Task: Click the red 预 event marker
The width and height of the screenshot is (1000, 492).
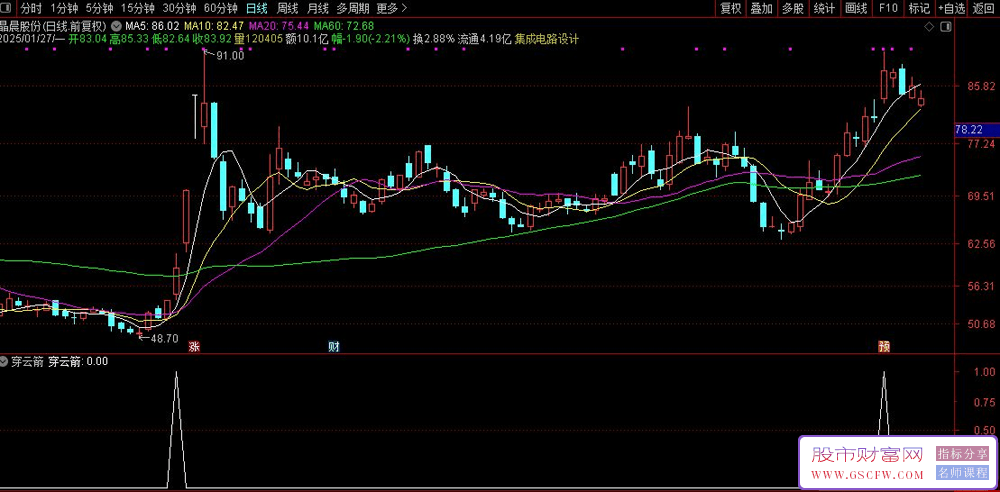Action: pyautogui.click(x=884, y=347)
